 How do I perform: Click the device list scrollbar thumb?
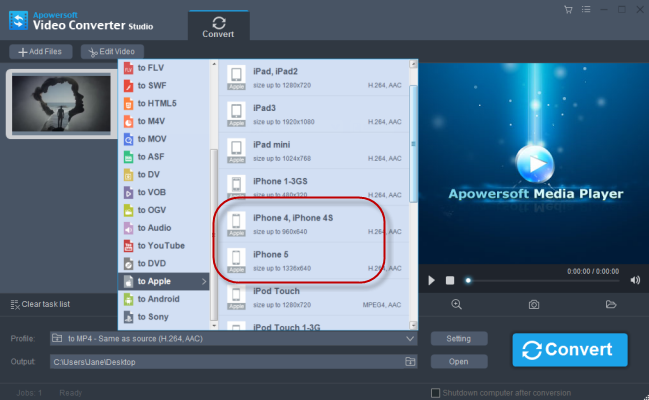(413, 144)
